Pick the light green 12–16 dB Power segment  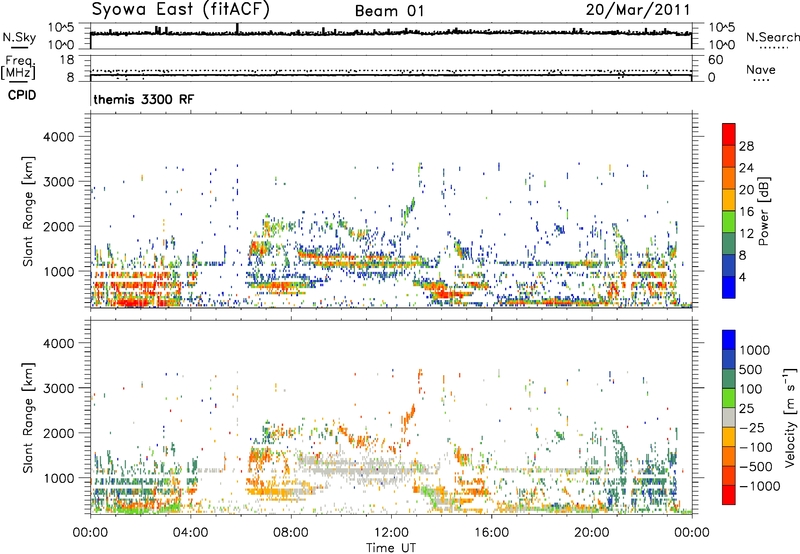tap(729, 222)
